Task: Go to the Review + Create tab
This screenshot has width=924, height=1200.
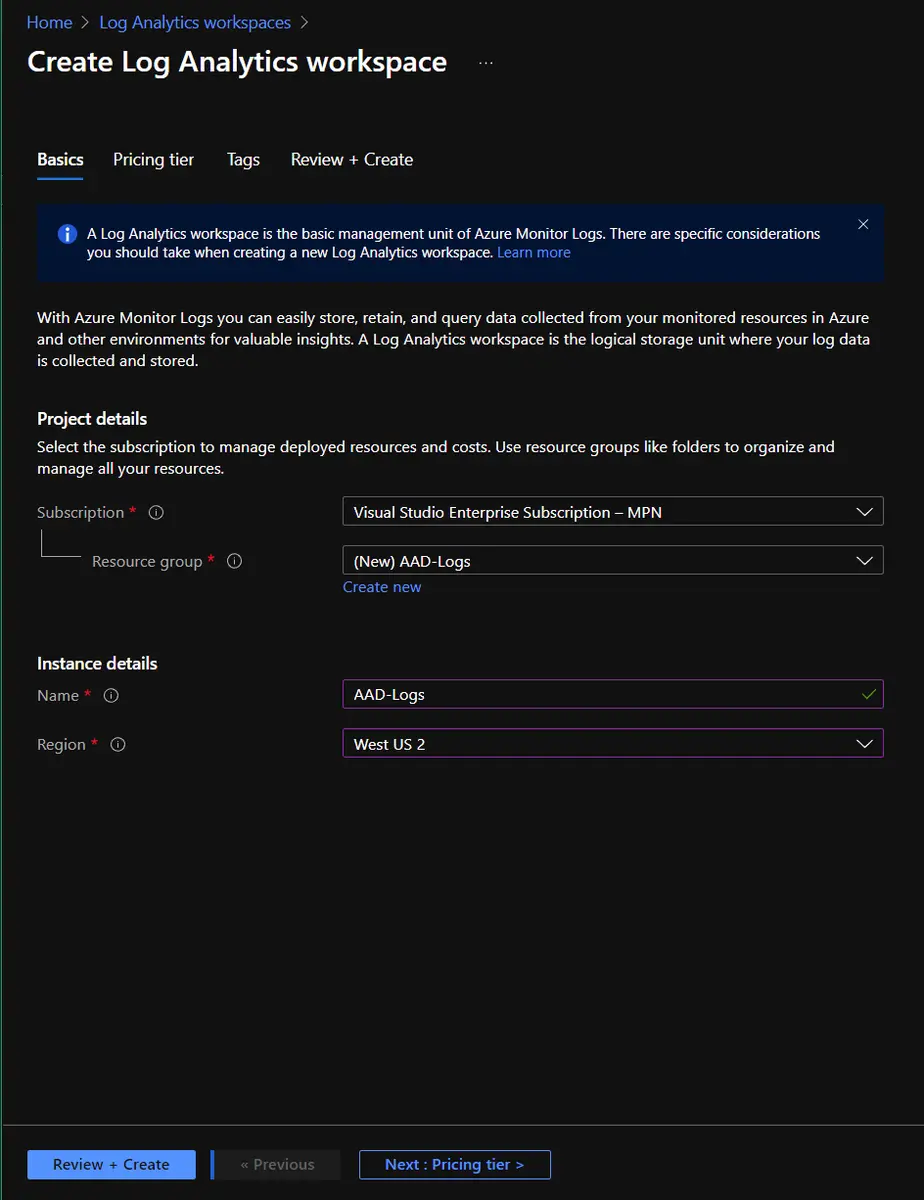Action: tap(351, 160)
